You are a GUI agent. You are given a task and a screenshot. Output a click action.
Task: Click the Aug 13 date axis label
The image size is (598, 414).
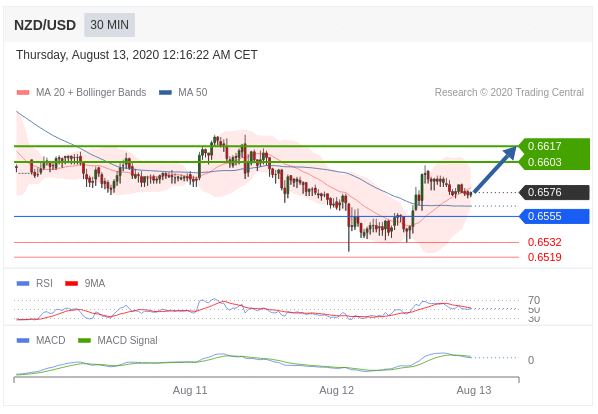(x=474, y=390)
